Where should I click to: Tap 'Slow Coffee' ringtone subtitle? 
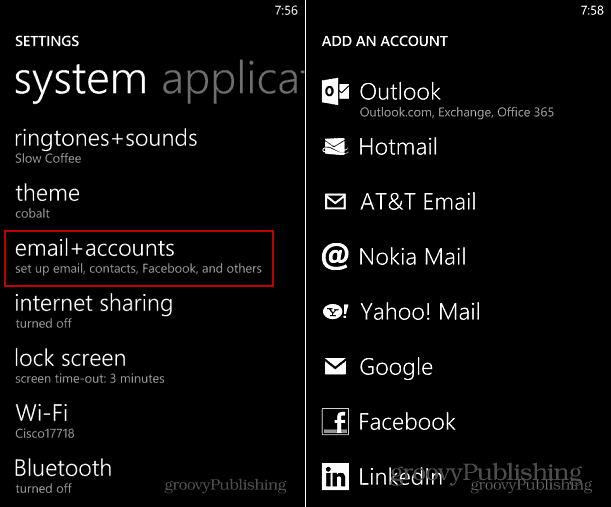(48, 159)
